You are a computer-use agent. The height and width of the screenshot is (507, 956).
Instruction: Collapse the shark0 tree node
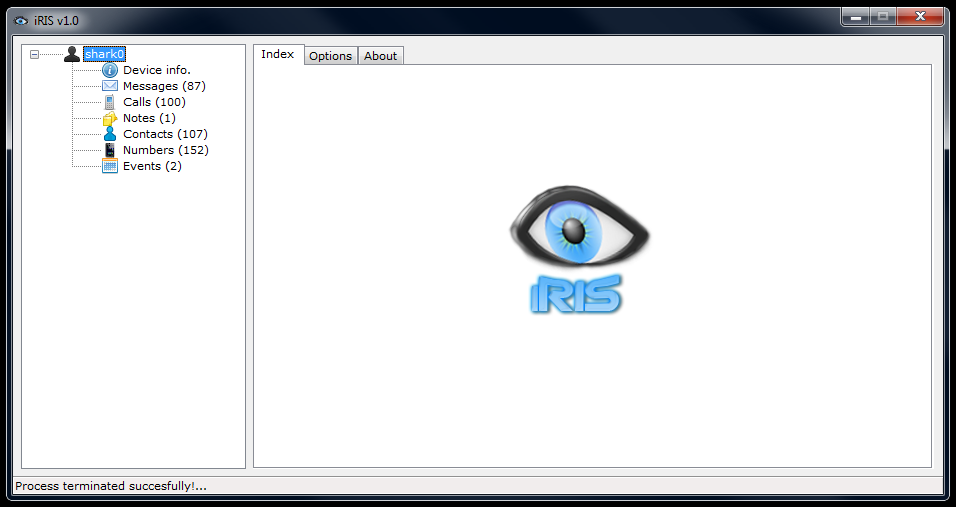click(35, 54)
